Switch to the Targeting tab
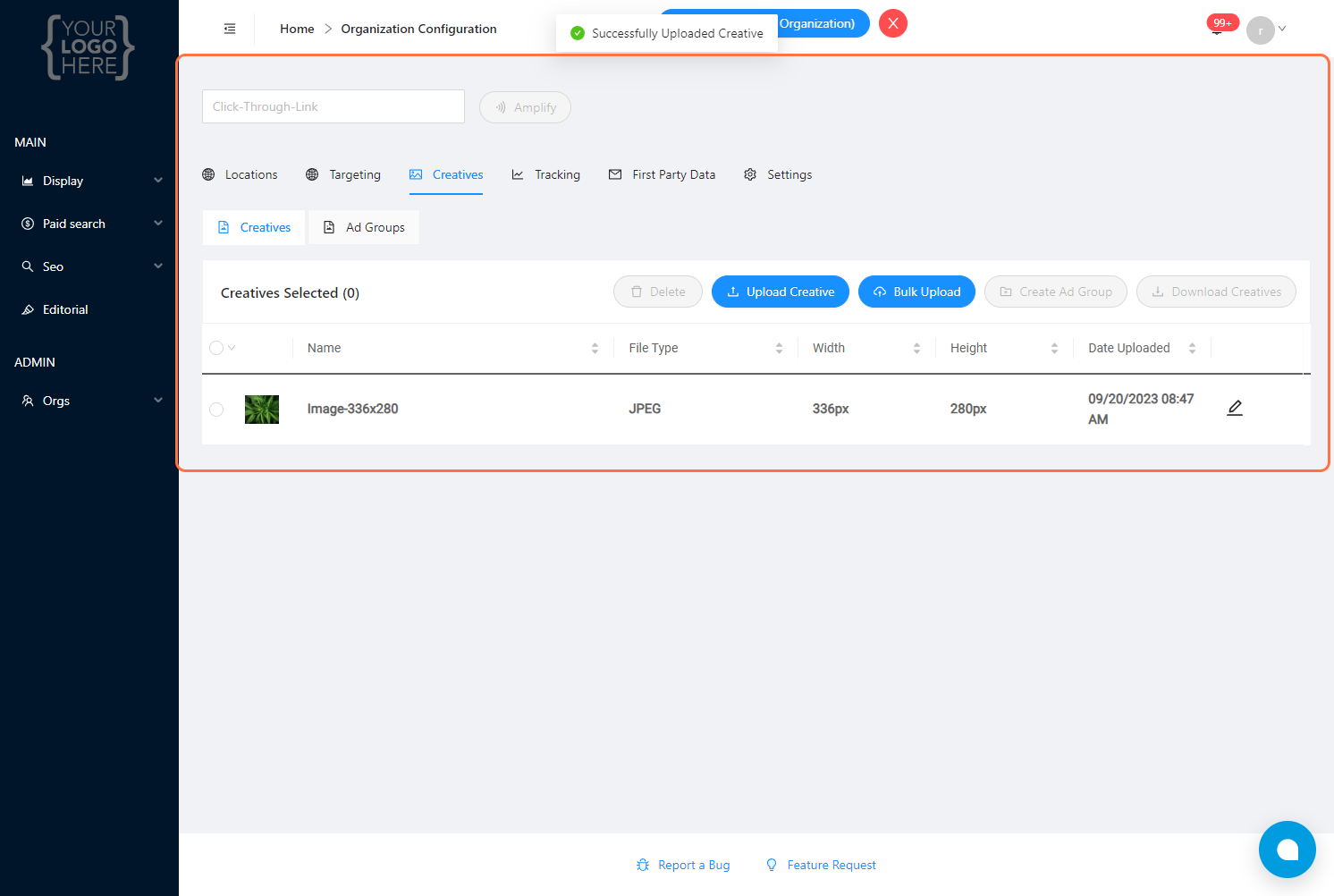The image size is (1334, 896). click(x=343, y=174)
